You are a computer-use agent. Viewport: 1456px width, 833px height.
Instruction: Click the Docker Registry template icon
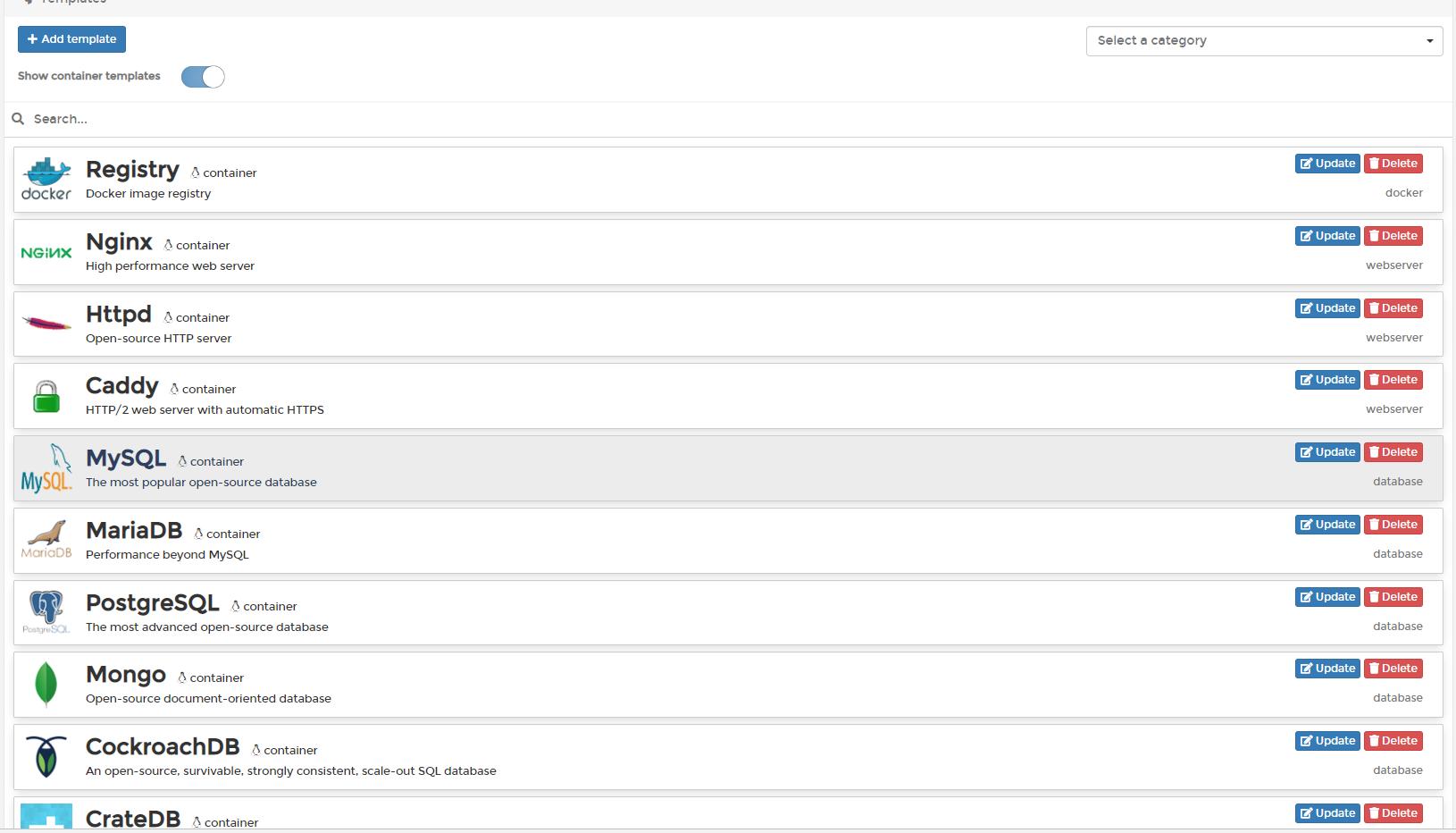(46, 178)
